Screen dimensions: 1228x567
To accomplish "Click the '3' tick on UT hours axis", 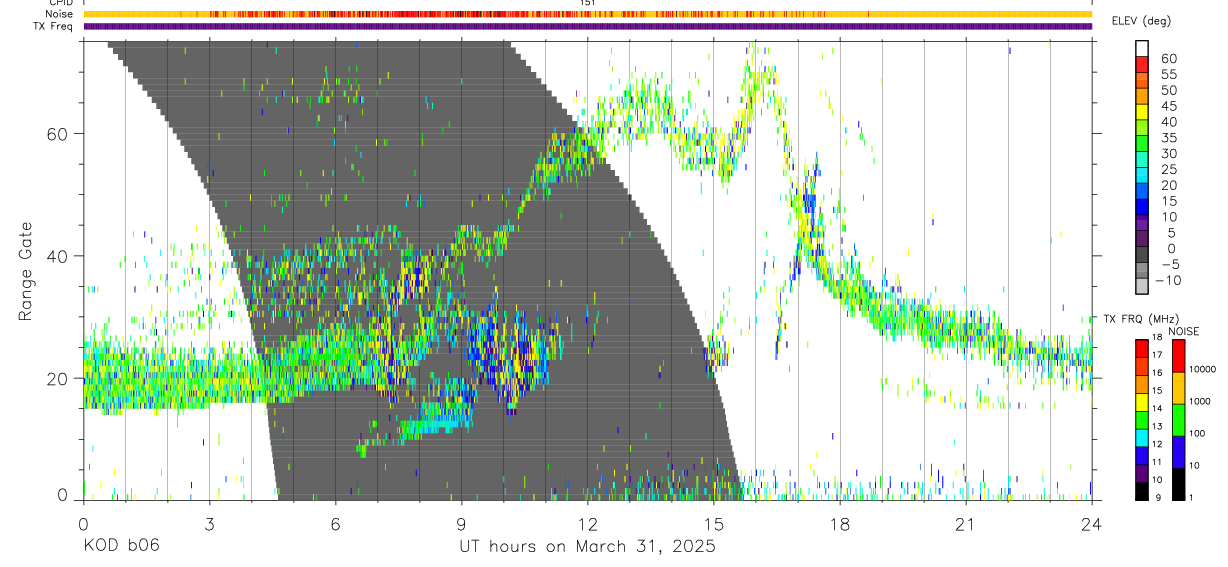I will pyautogui.click(x=209, y=524).
